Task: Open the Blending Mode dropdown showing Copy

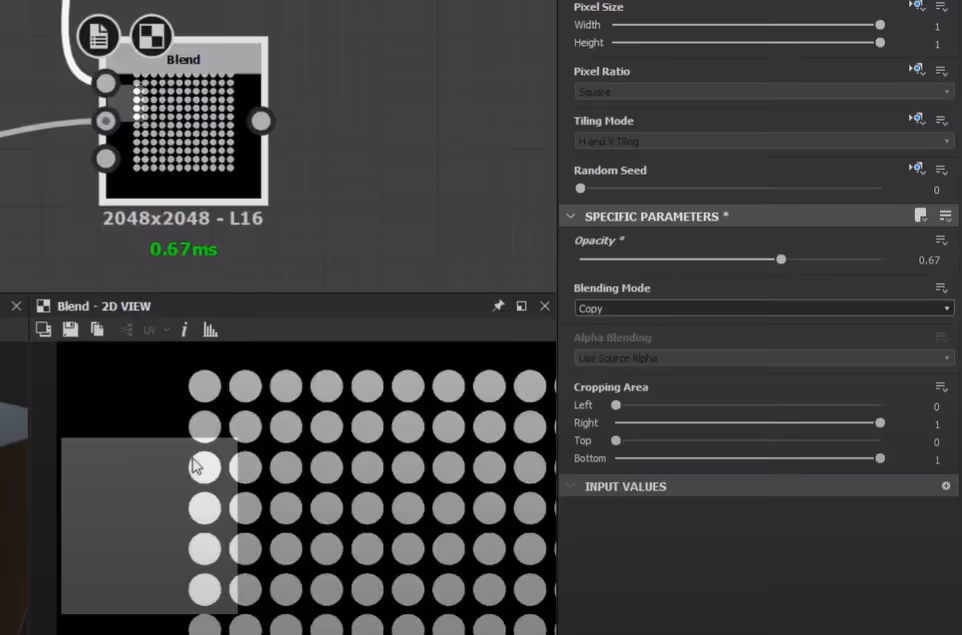Action: click(x=764, y=309)
